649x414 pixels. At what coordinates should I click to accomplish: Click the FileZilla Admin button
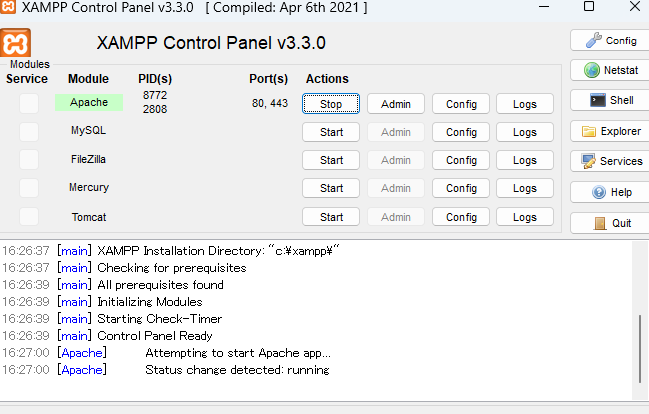click(x=396, y=160)
